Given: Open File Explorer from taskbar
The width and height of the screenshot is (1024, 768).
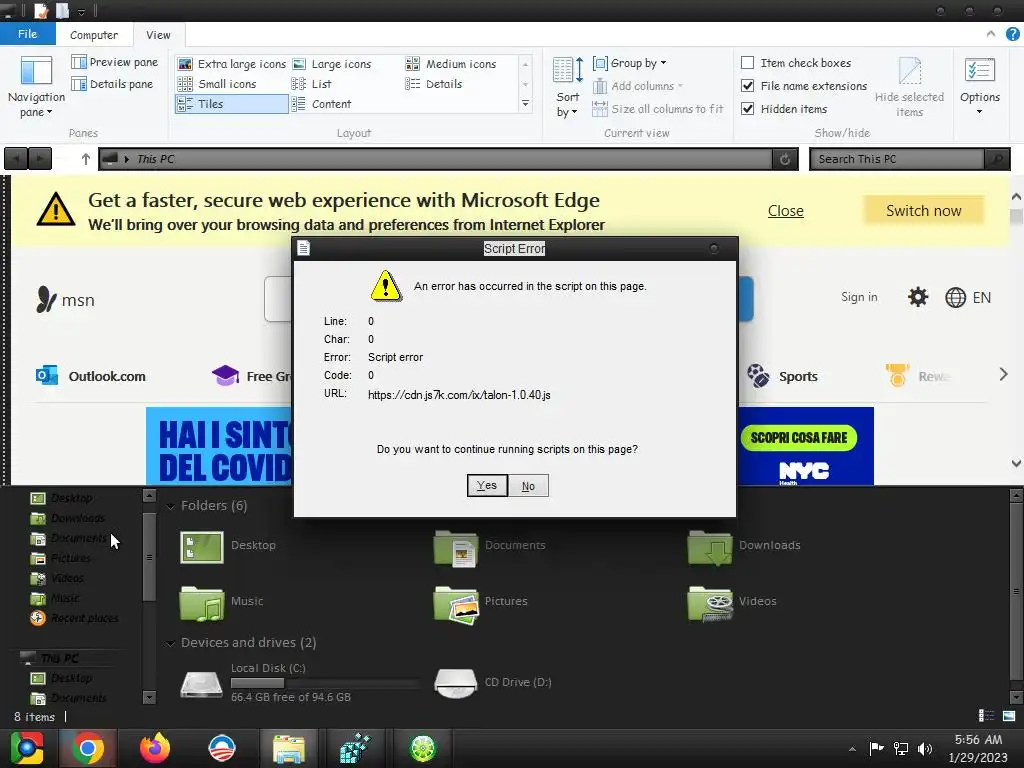Looking at the screenshot, I should [289, 748].
